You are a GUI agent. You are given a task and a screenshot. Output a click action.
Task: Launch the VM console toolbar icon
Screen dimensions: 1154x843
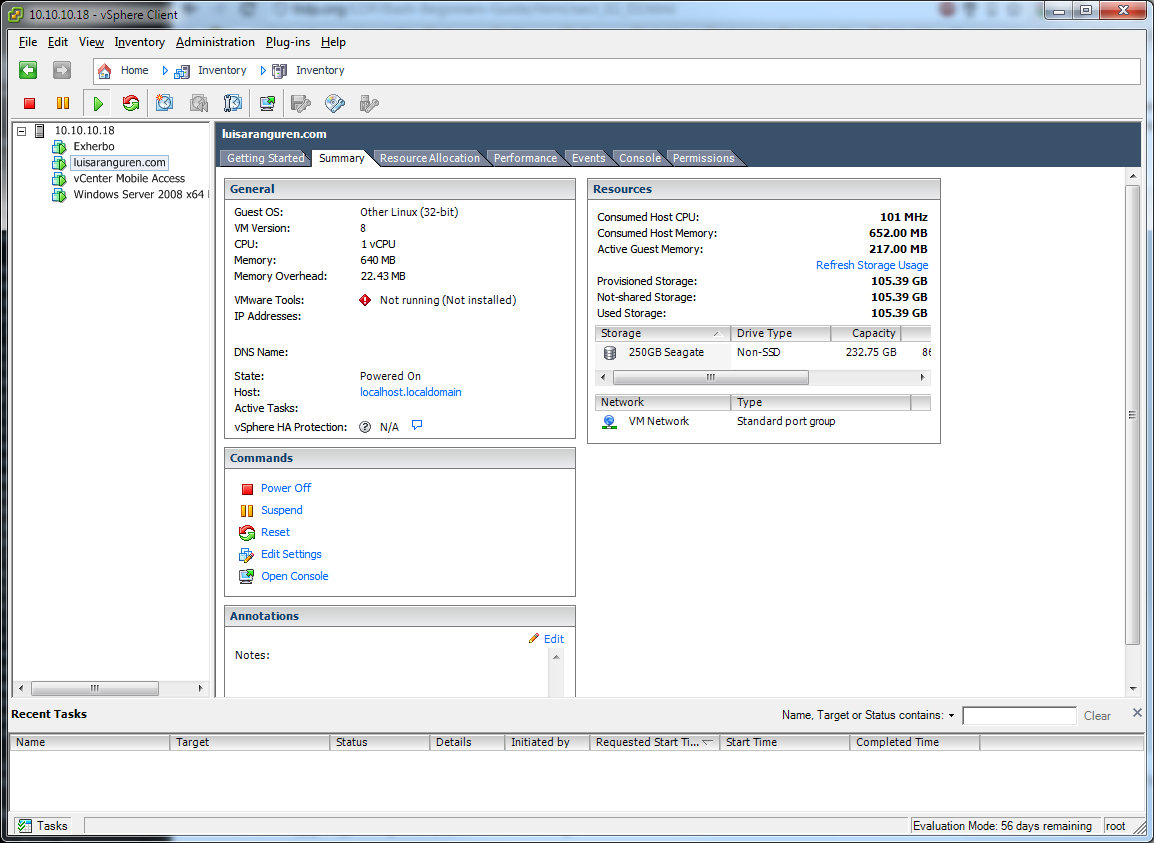coord(267,103)
